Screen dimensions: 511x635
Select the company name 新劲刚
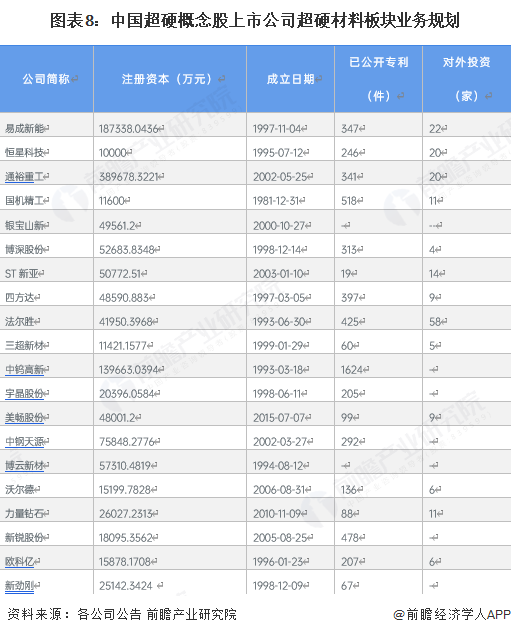[19, 586]
